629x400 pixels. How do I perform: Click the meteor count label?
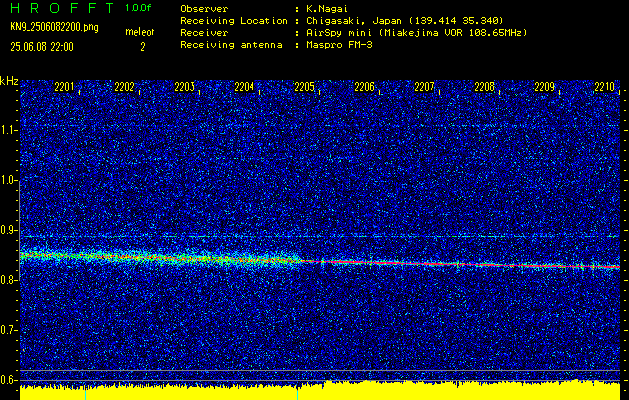point(140,32)
